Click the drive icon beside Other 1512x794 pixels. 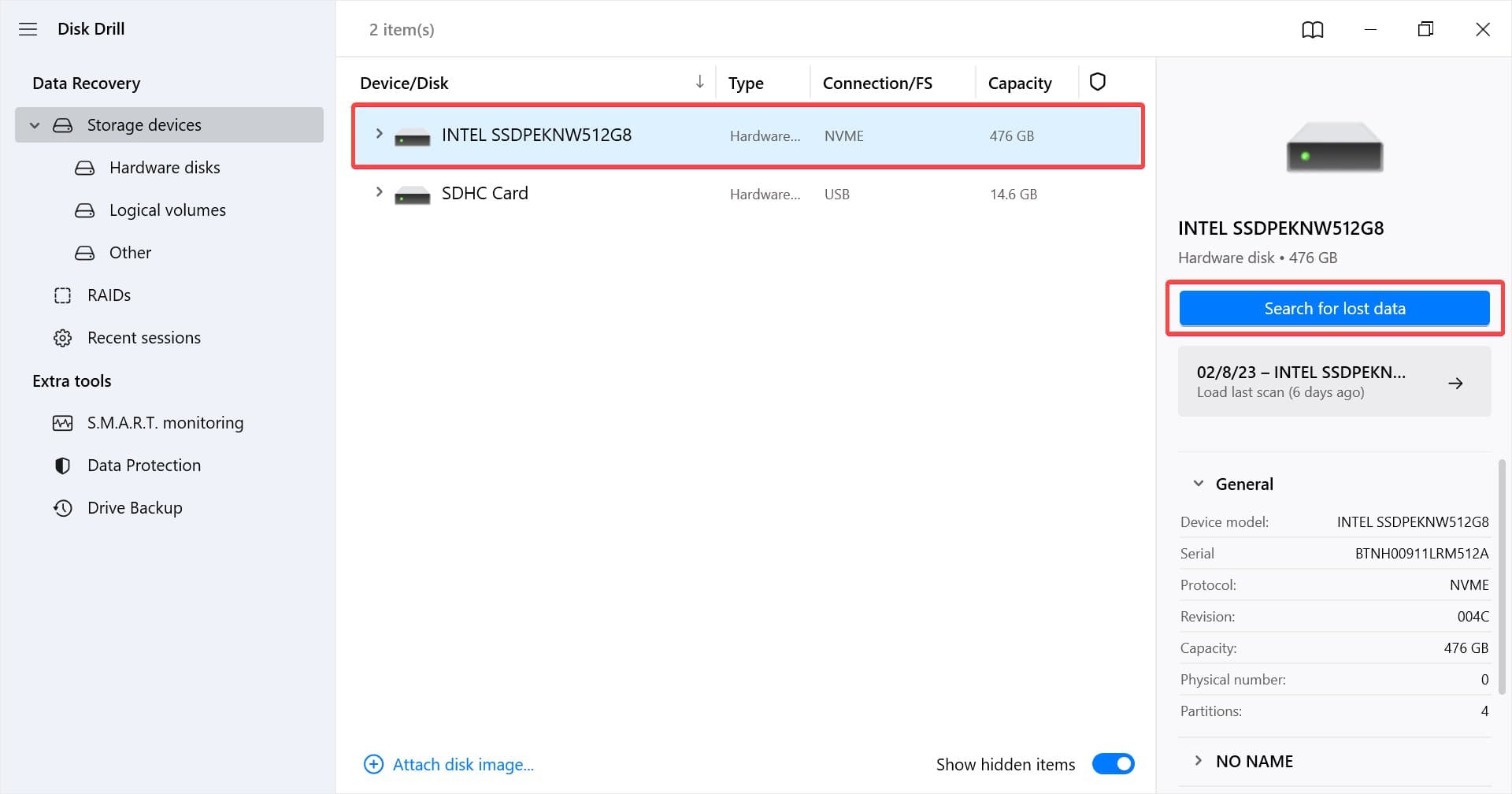click(85, 253)
